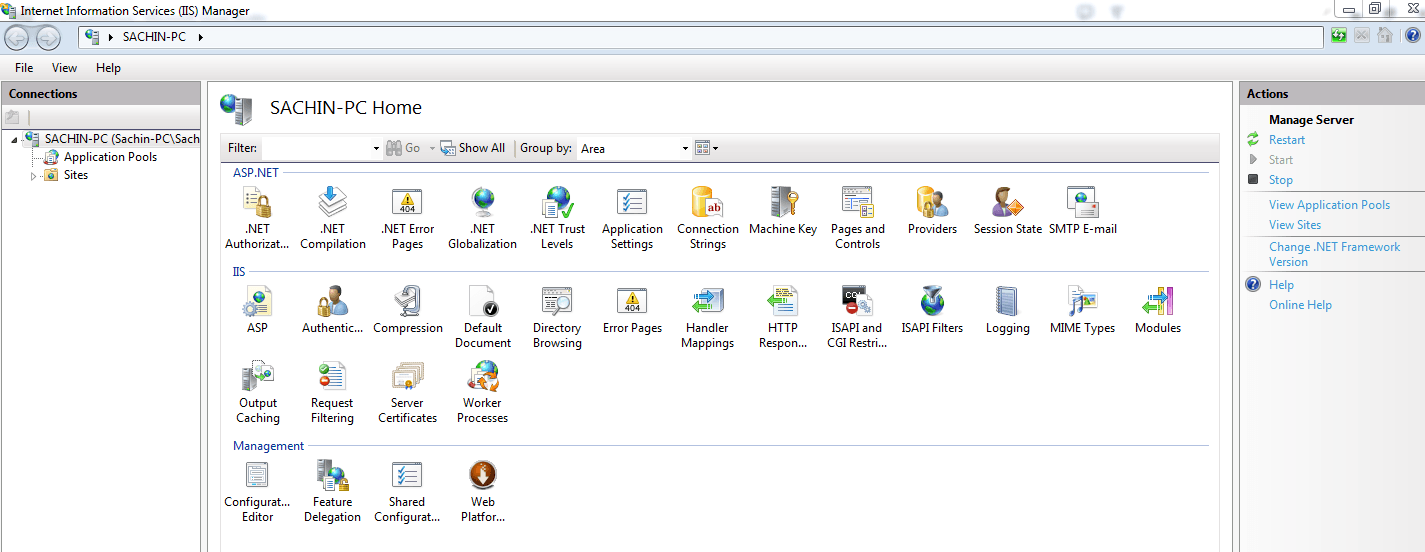
Task: Open the Machine Key feature
Action: pyautogui.click(x=783, y=211)
